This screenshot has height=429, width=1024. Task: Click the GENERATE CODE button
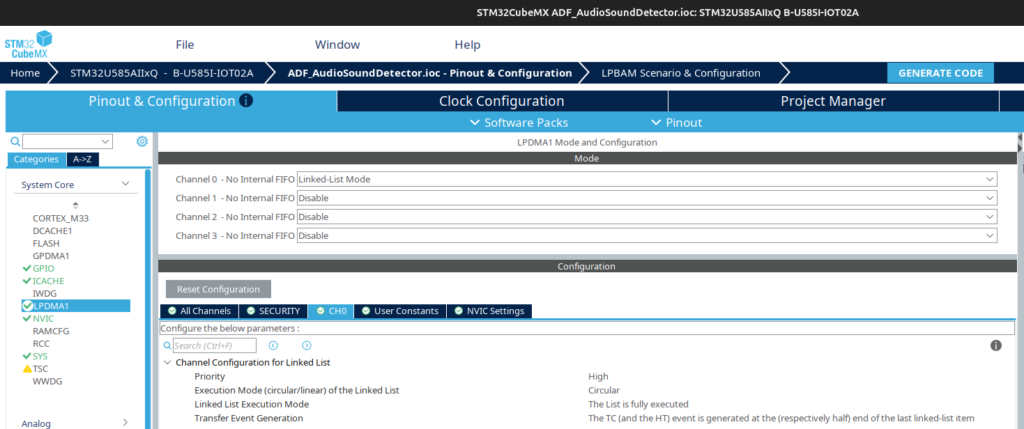pos(940,73)
